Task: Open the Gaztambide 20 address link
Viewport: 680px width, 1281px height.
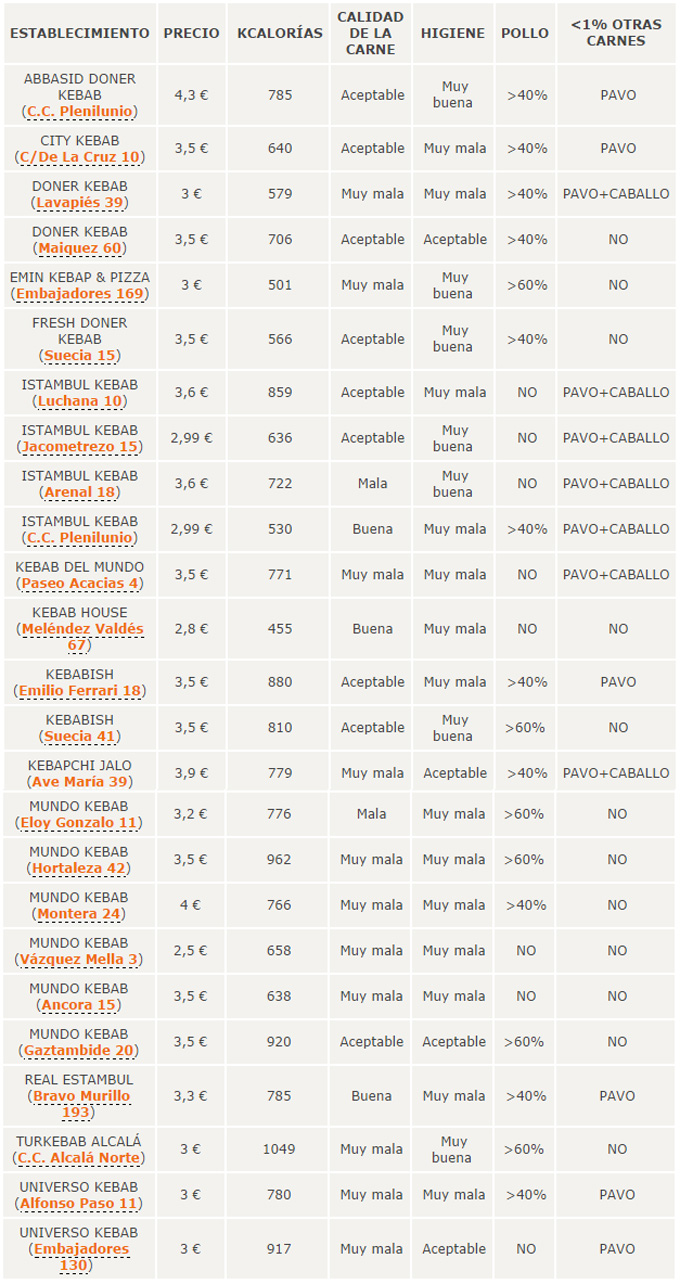Action: point(80,1051)
